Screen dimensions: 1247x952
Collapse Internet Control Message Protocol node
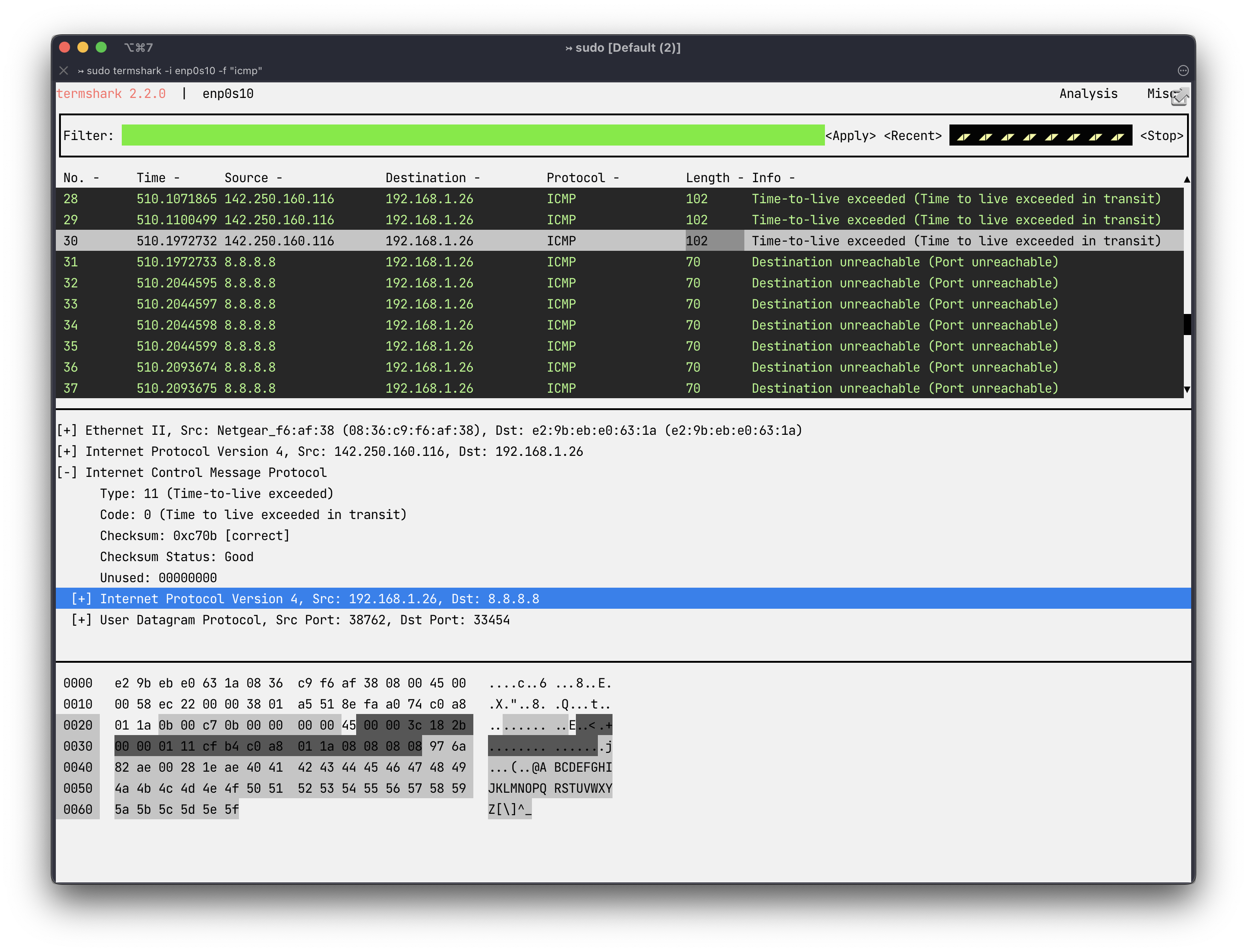(x=67, y=473)
